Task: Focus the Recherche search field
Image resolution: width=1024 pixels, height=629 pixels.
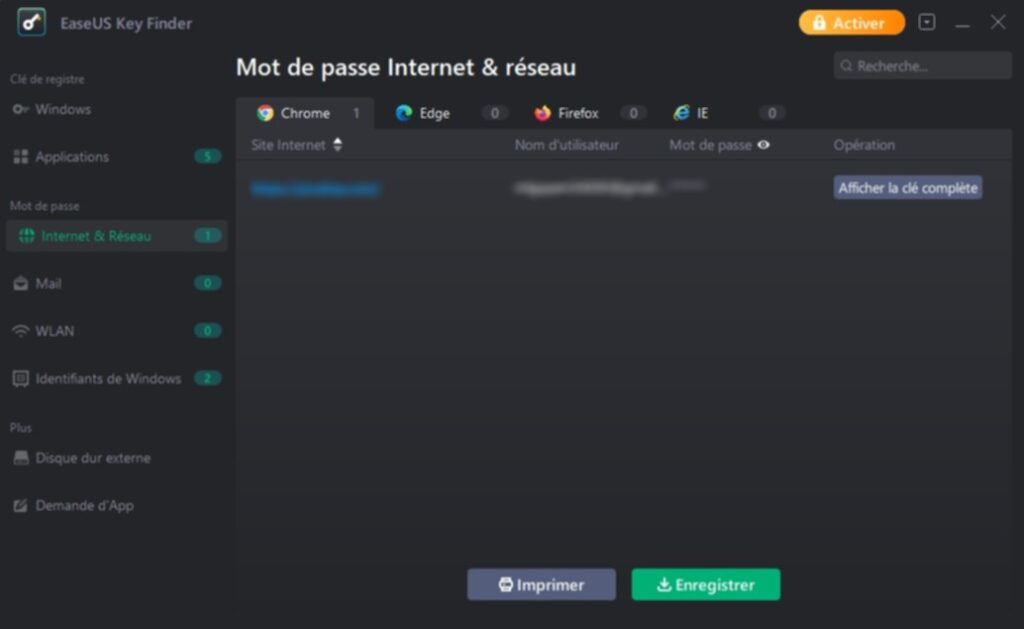Action: (x=922, y=66)
